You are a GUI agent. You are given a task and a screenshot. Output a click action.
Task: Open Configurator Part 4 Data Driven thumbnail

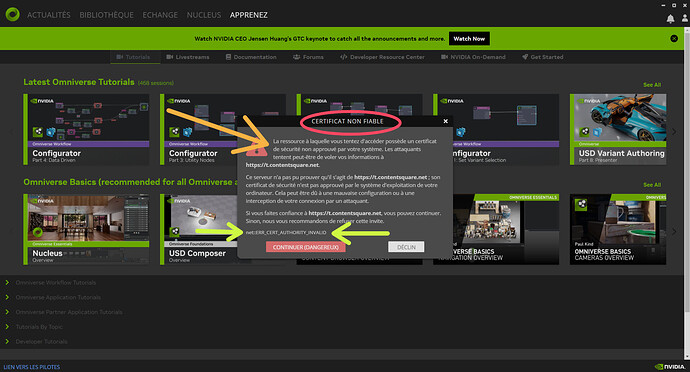click(86, 129)
